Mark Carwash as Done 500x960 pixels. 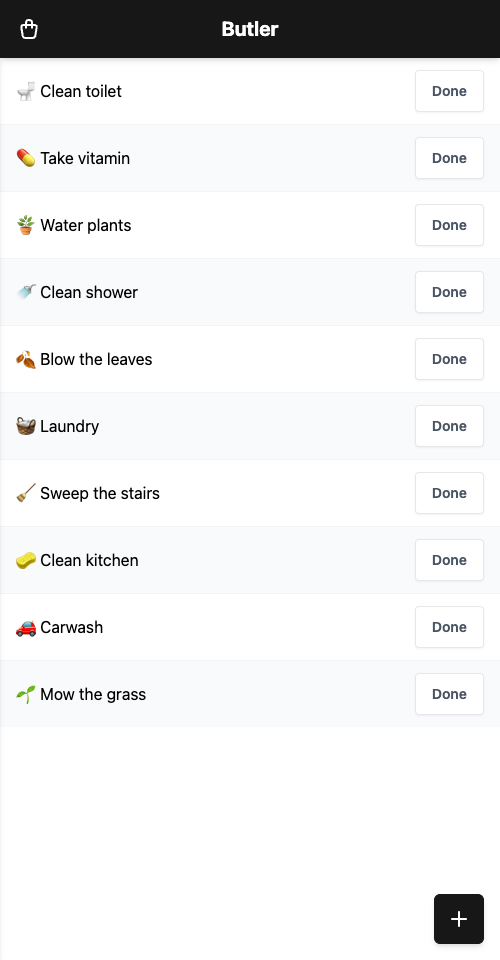point(449,627)
